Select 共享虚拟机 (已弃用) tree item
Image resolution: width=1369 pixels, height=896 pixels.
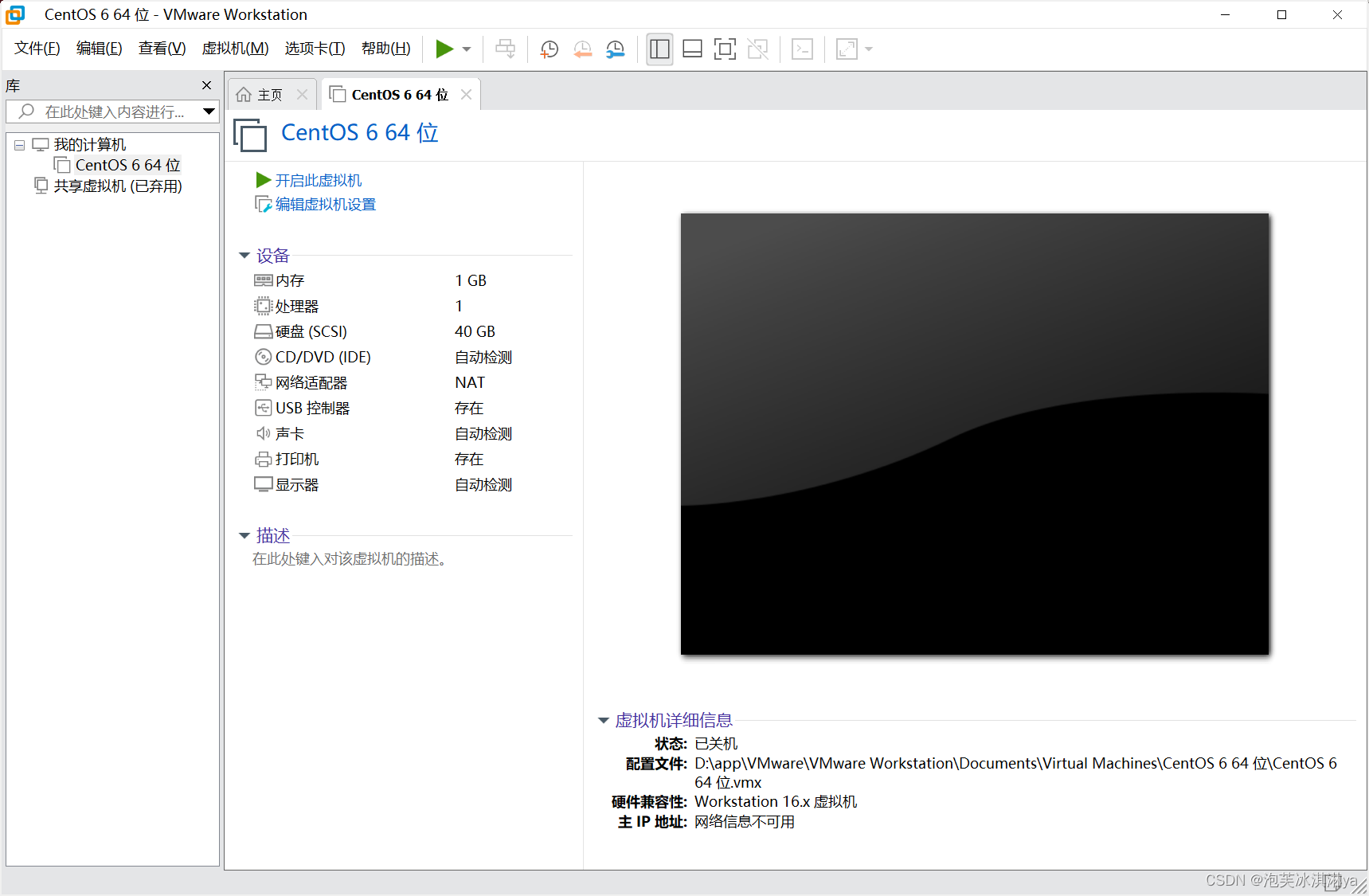coord(118,186)
